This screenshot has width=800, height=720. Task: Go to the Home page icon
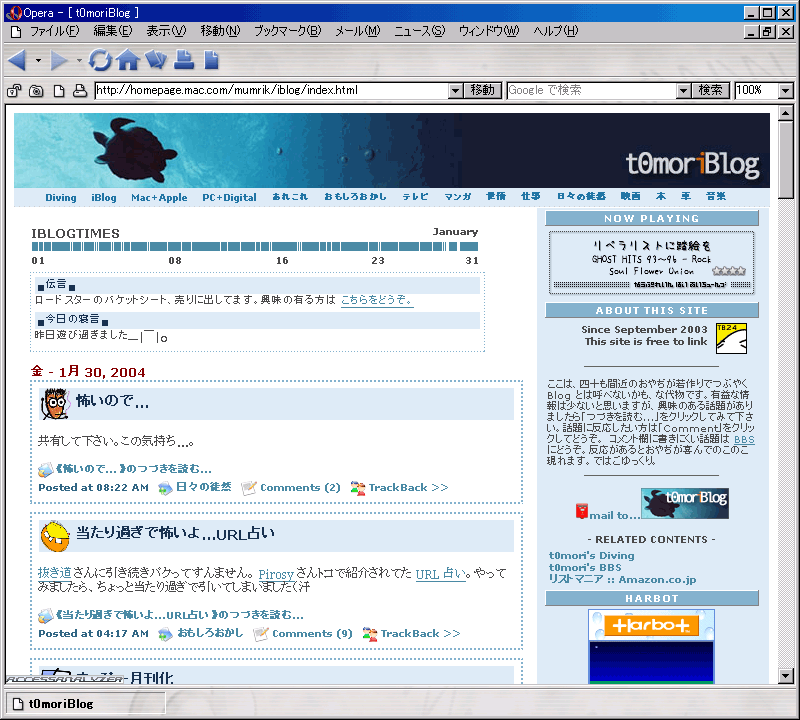[128, 60]
